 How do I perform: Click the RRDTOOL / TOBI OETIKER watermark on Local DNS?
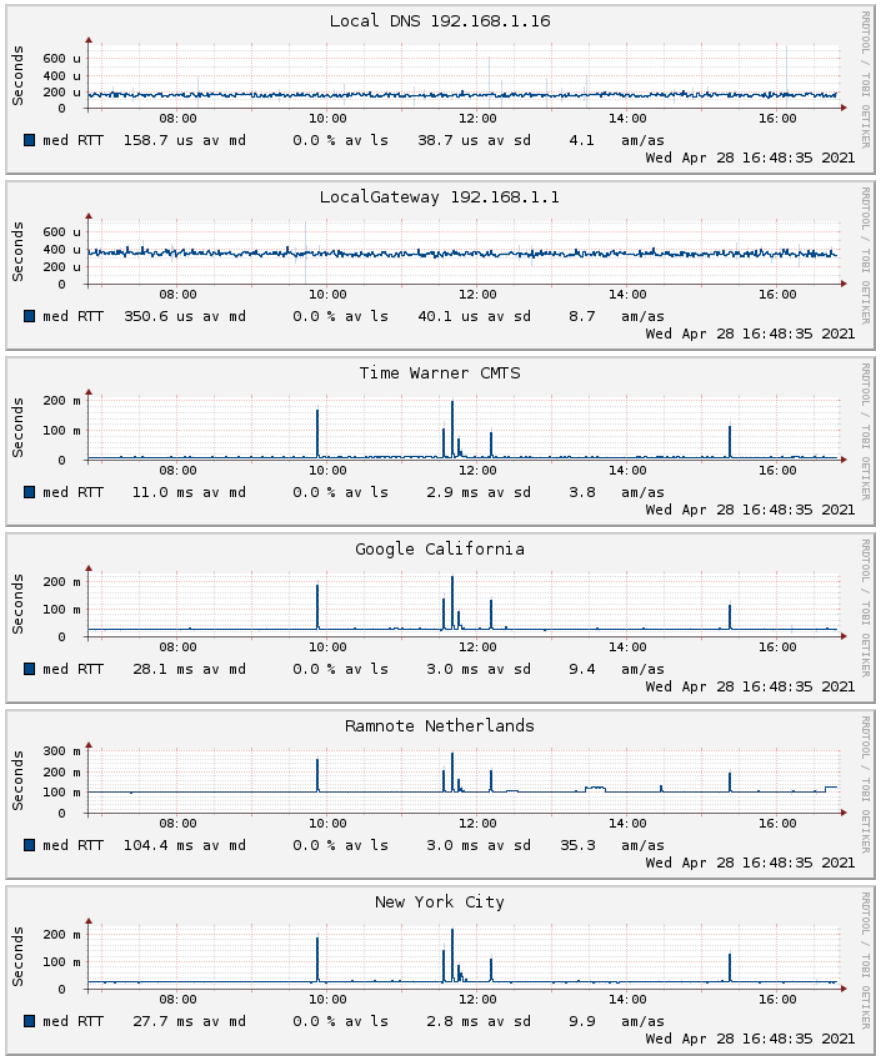865,78
